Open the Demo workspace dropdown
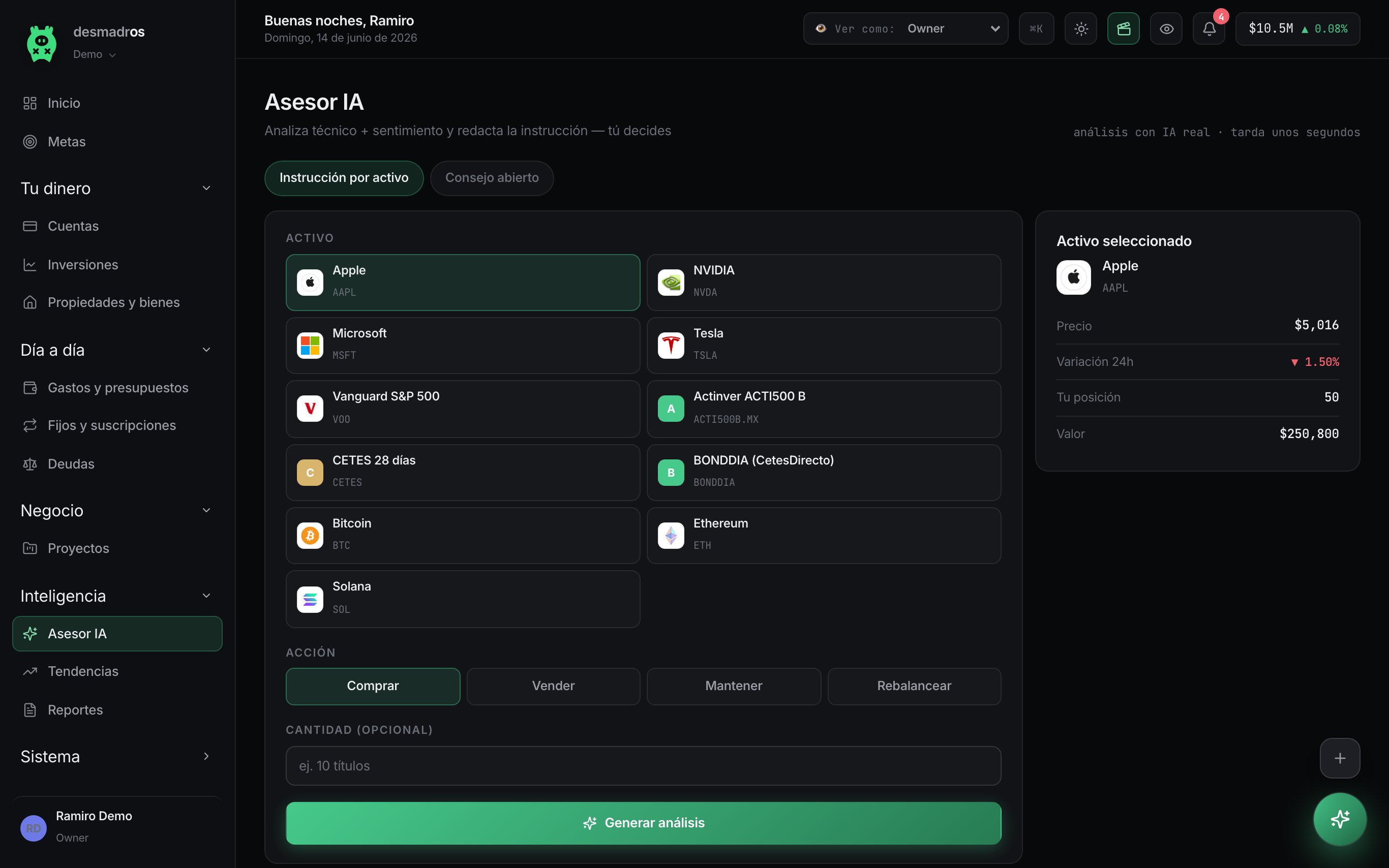Screen dimensions: 1389x868 tap(95, 54)
